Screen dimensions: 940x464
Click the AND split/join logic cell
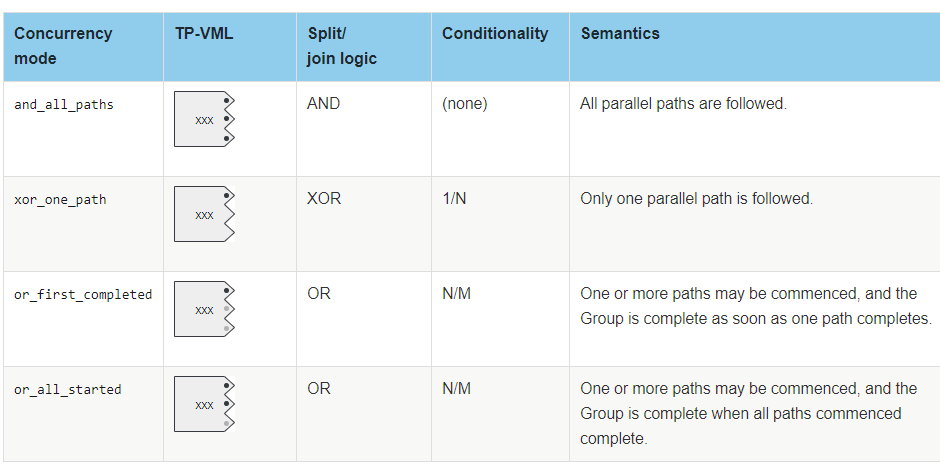[x=324, y=104]
